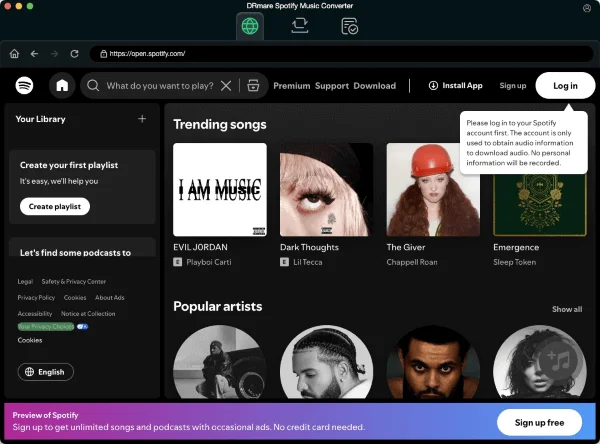This screenshot has width=600, height=444.
Task: Open the converted history tab icon
Action: pos(349,26)
